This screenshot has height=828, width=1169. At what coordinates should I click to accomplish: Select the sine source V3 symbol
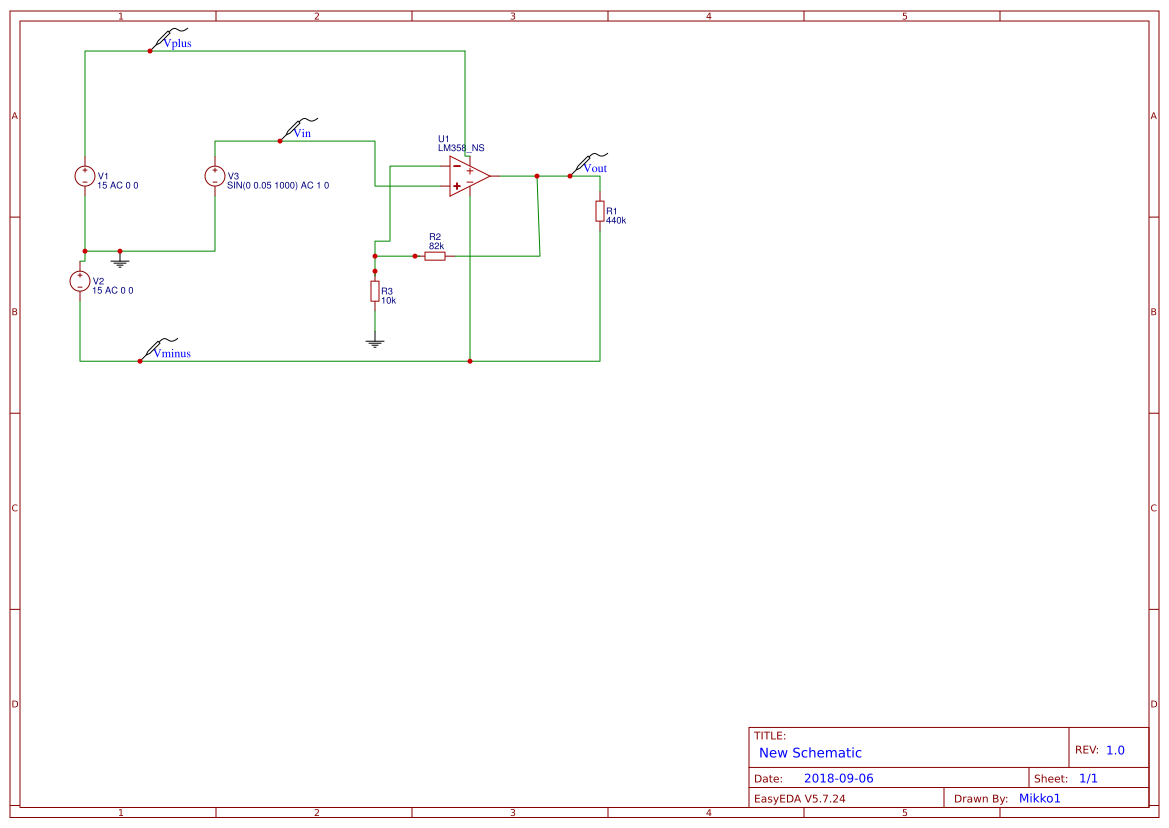214,174
